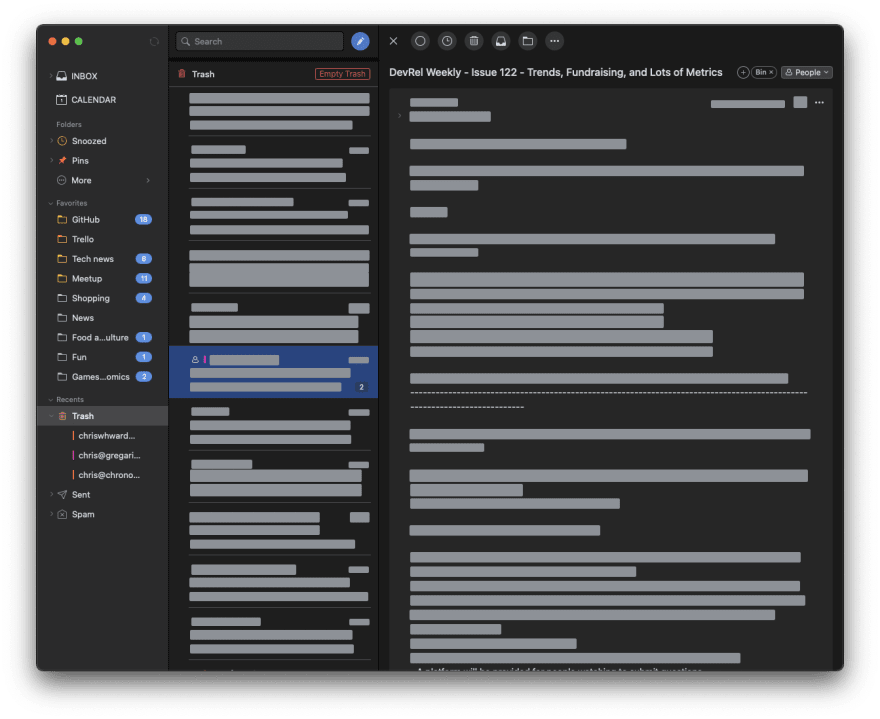
Task: Click the sync refresh icon in sidebar
Action: [154, 42]
